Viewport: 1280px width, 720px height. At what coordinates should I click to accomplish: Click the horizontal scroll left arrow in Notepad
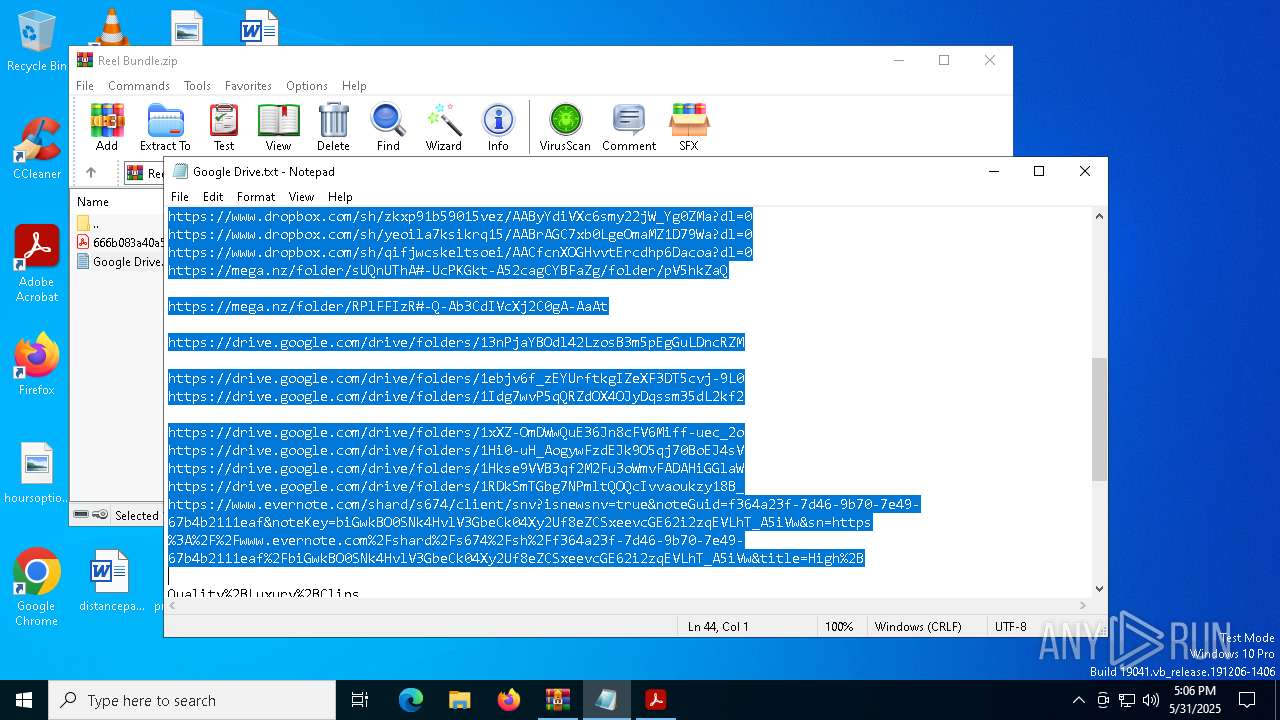point(173,605)
